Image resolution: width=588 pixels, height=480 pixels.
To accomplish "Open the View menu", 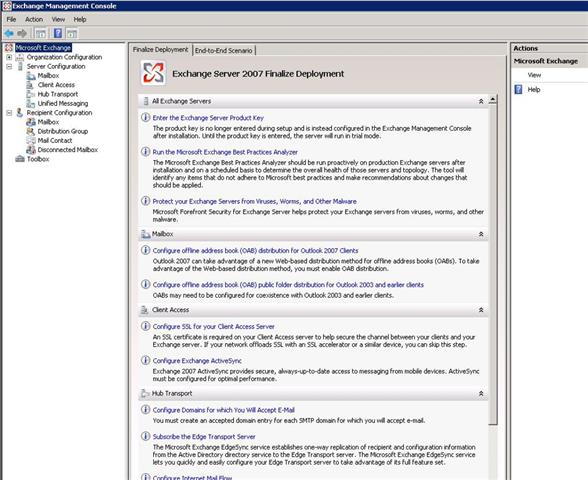I will tap(58, 20).
